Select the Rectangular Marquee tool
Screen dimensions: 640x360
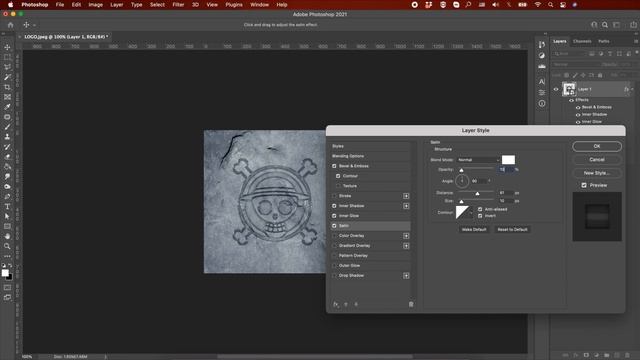[7, 57]
